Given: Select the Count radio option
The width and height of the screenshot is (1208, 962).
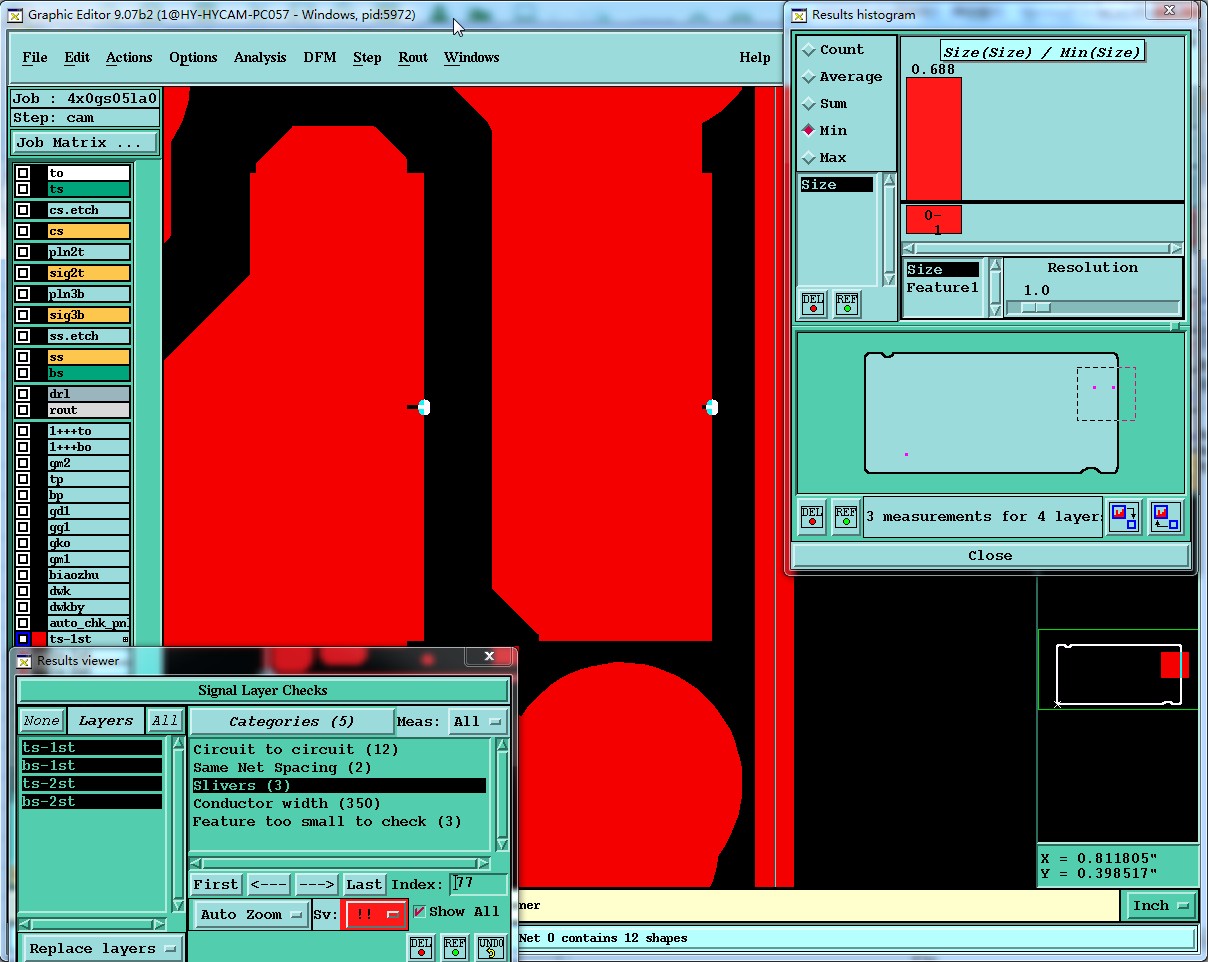Looking at the screenshot, I should point(809,49).
